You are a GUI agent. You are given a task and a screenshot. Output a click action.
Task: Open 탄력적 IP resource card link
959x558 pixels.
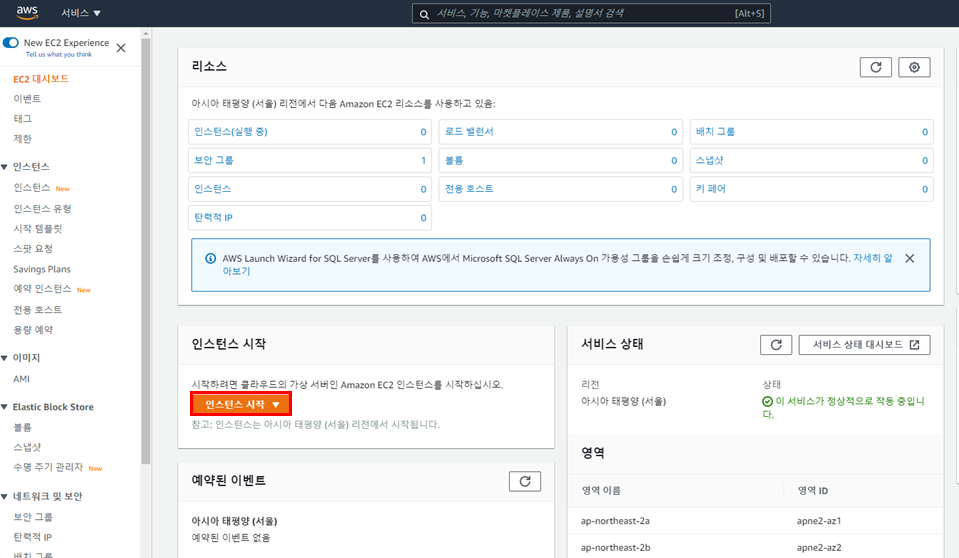(213, 218)
